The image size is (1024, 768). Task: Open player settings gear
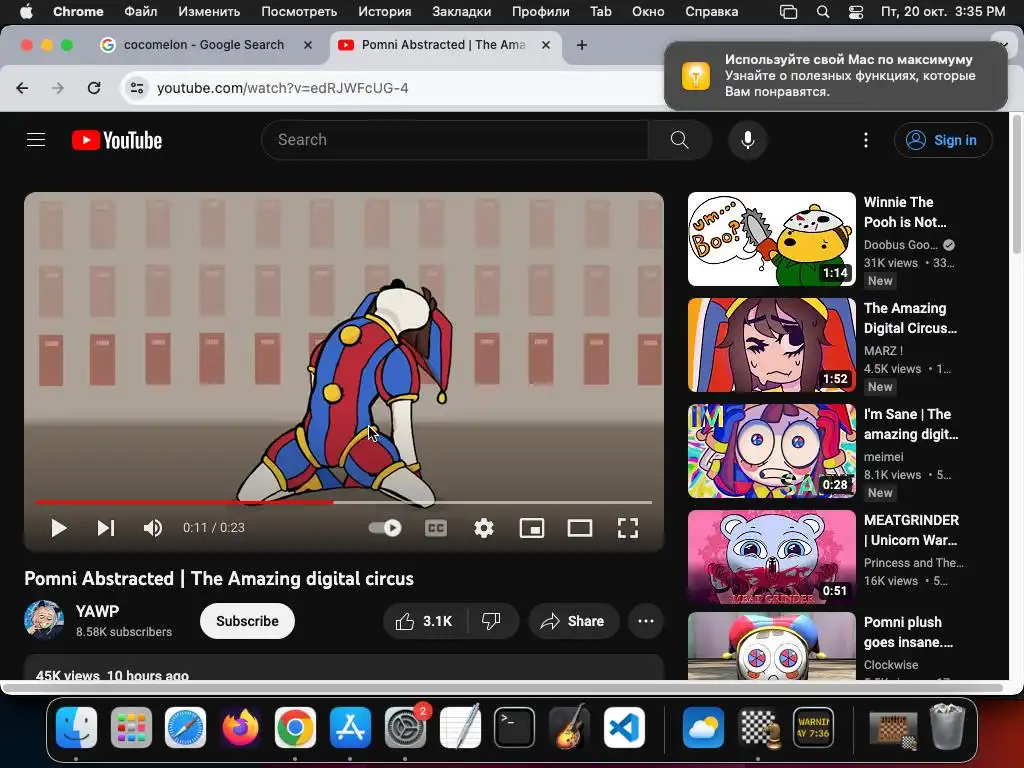(484, 528)
